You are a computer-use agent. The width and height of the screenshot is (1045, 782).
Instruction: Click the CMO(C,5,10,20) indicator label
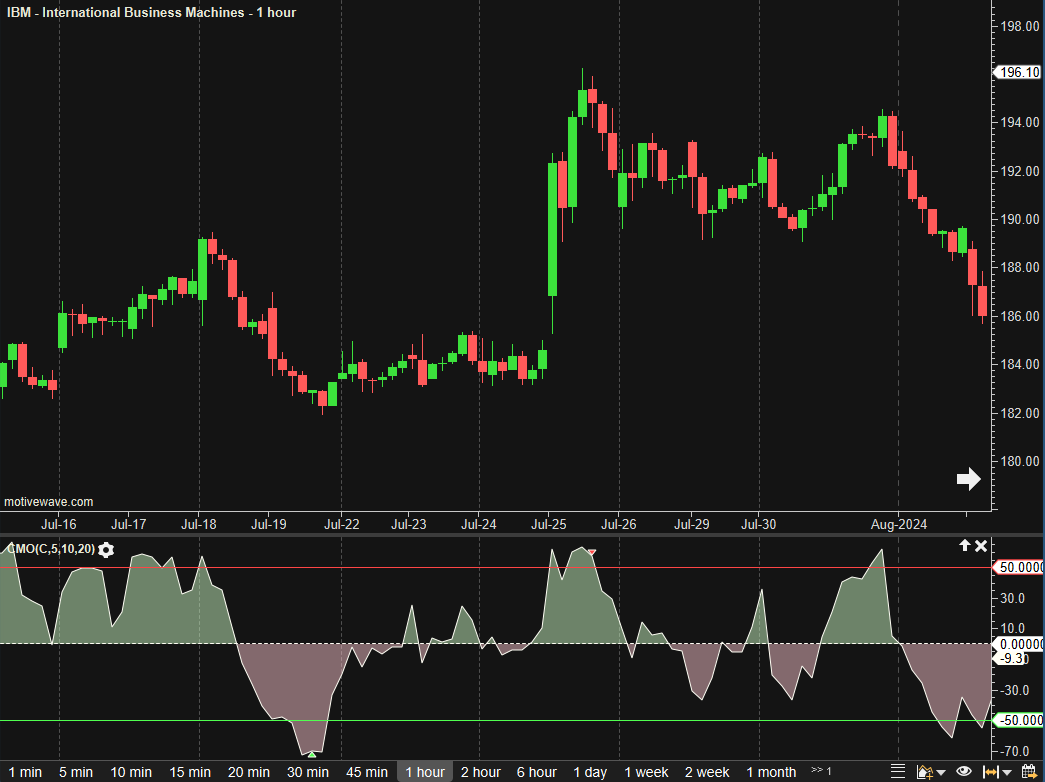(x=50, y=549)
